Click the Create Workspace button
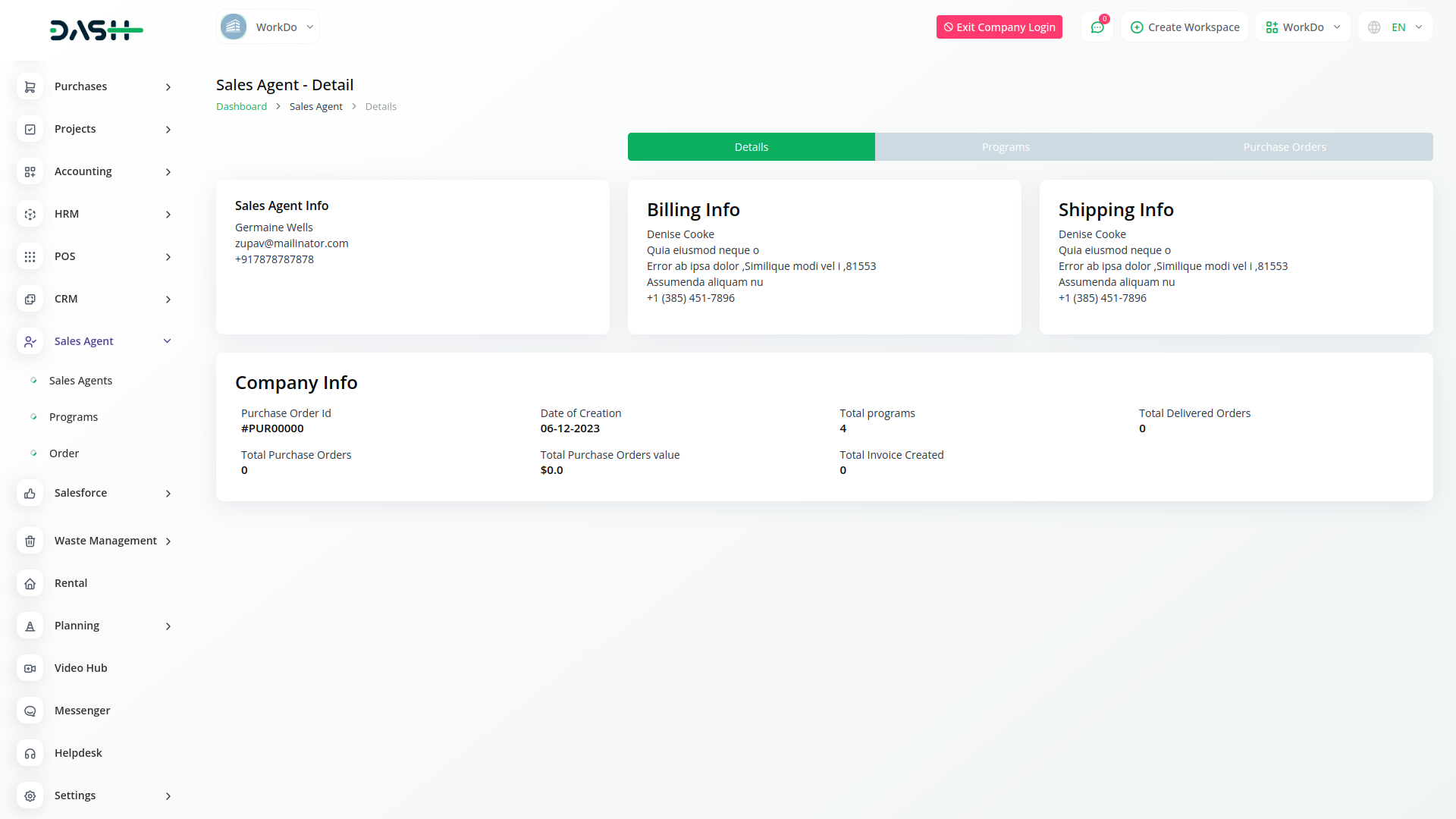1456x819 pixels. [1185, 27]
